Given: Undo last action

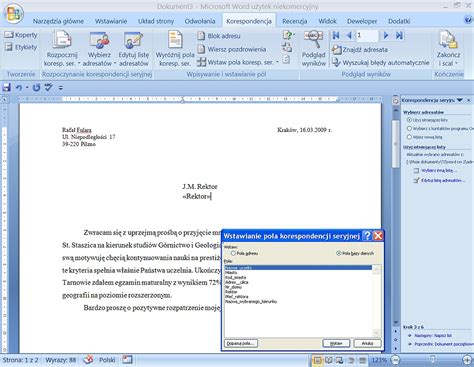Looking at the screenshot, I should (x=19, y=88).
